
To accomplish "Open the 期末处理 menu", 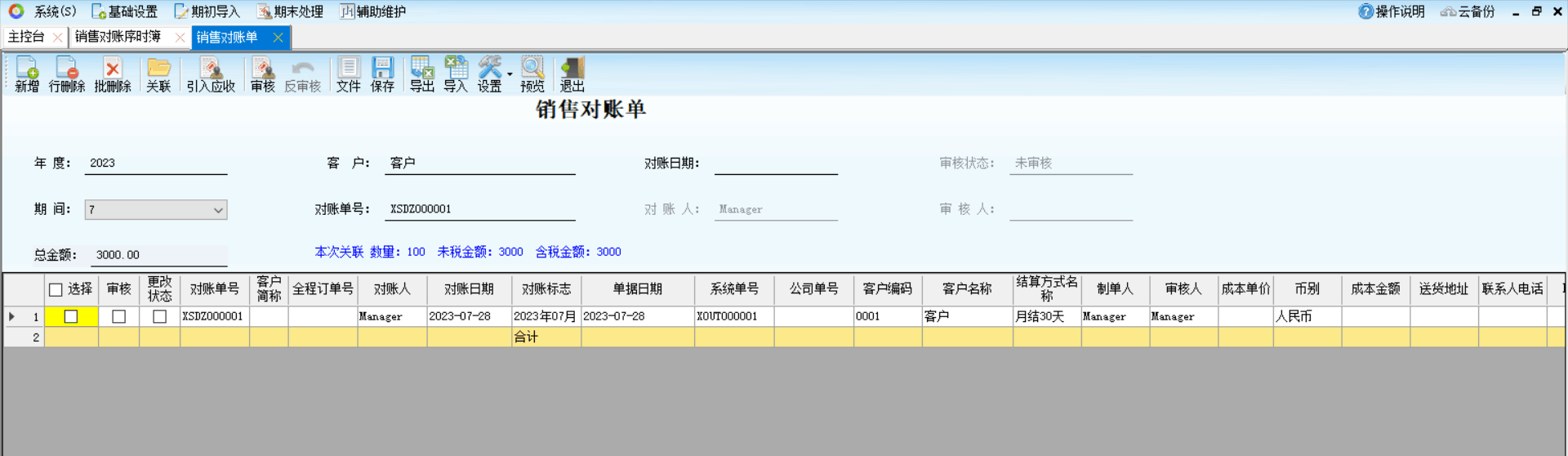I will 291,11.
